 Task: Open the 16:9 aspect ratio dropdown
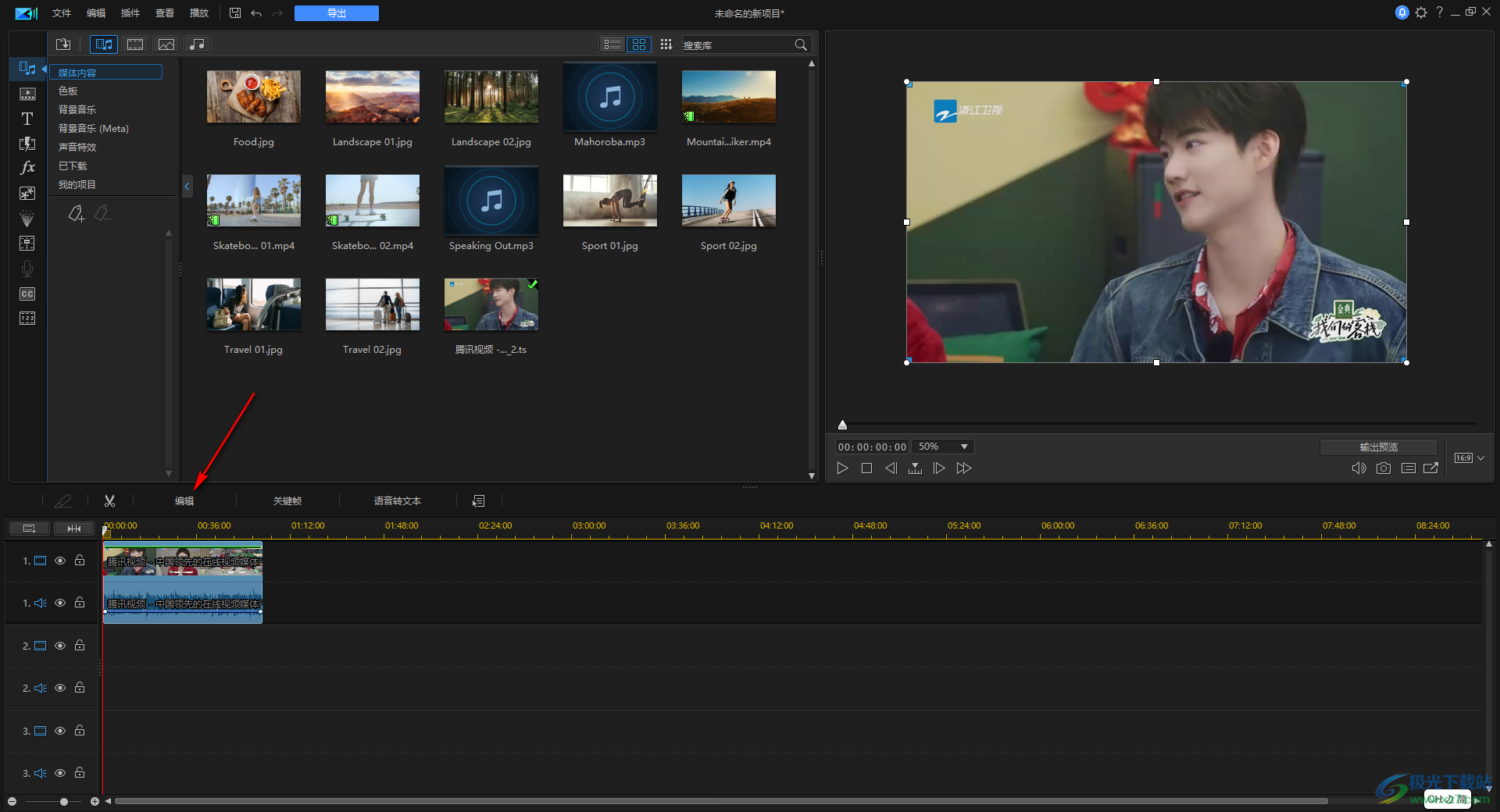click(1470, 458)
